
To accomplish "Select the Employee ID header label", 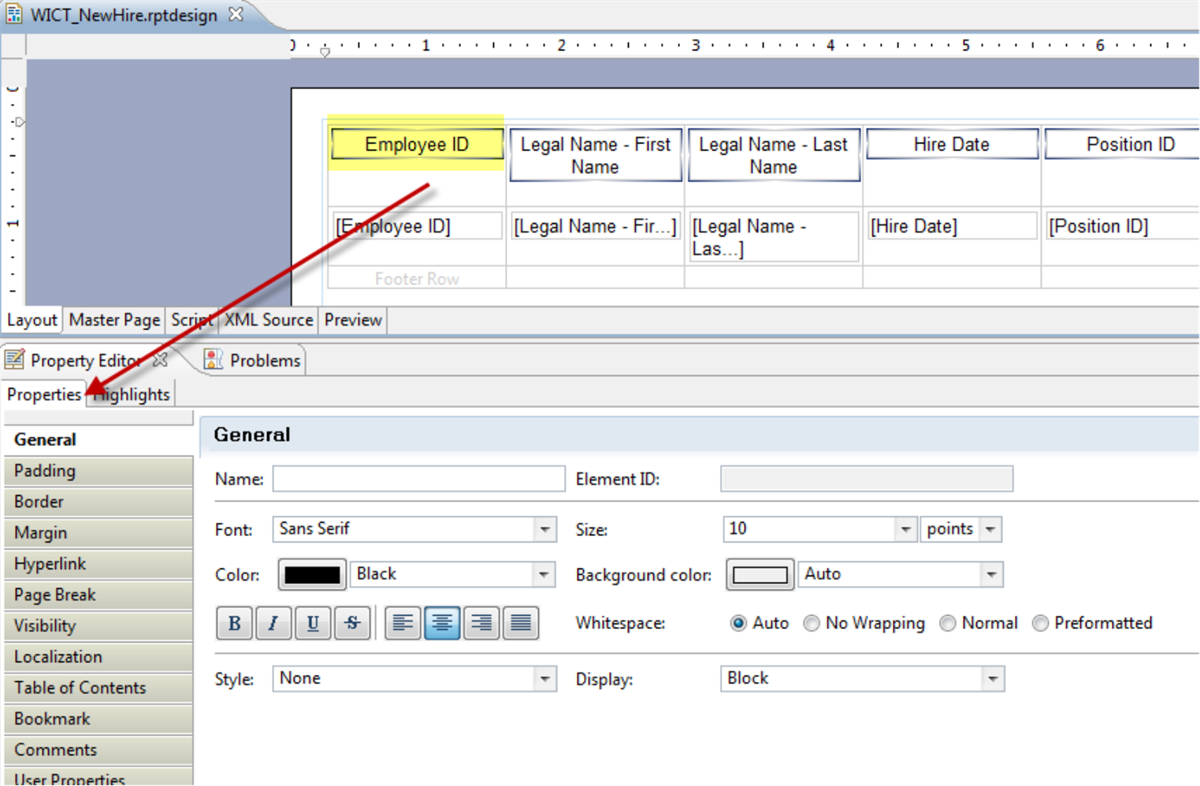I will coord(417,144).
